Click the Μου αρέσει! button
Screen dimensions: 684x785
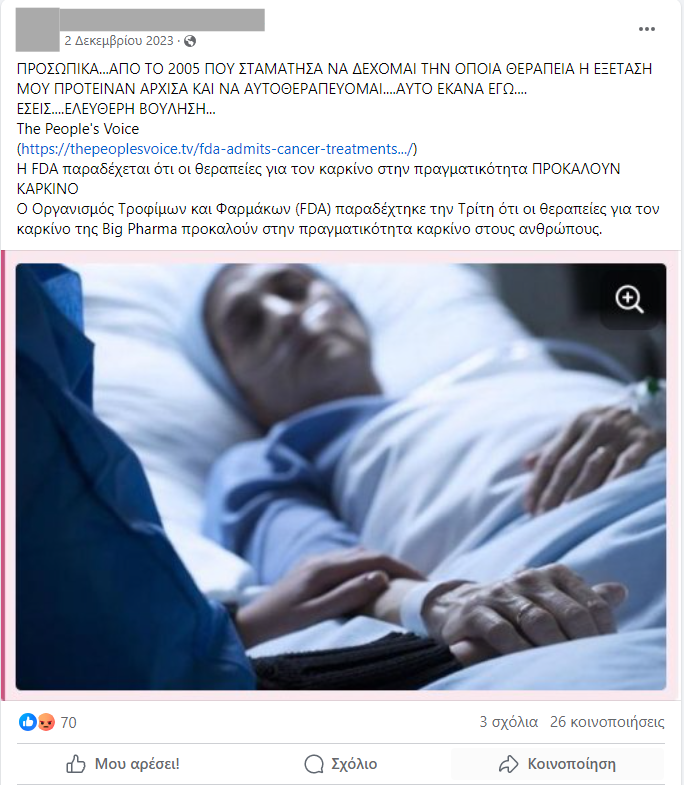[x=123, y=764]
